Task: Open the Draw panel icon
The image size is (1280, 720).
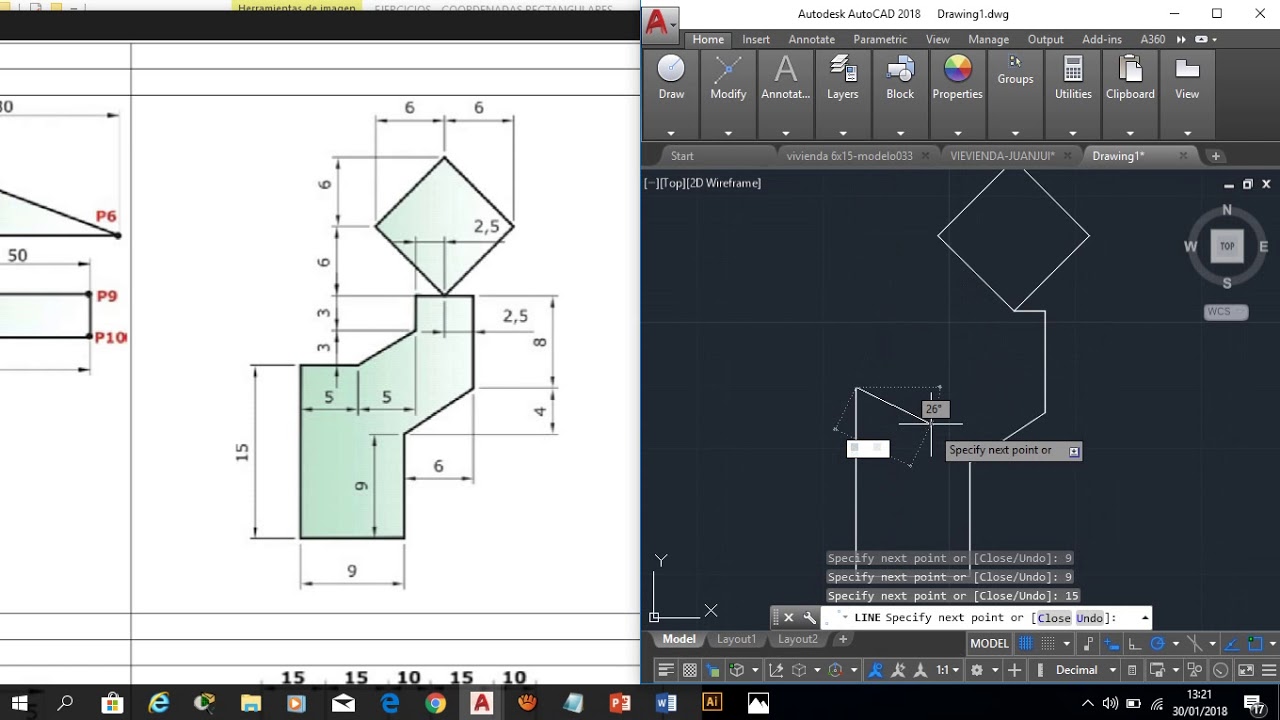Action: pos(671,68)
